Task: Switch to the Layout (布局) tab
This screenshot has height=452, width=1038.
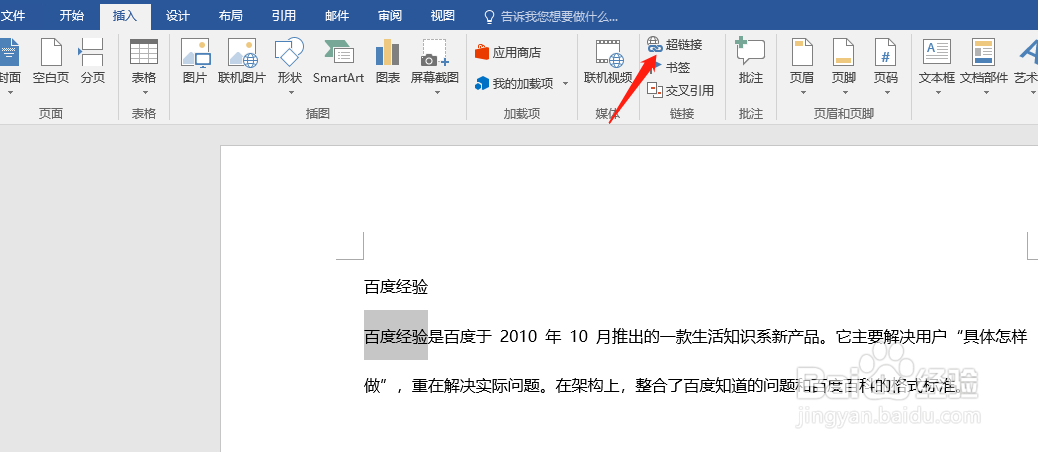Action: pyautogui.click(x=230, y=16)
